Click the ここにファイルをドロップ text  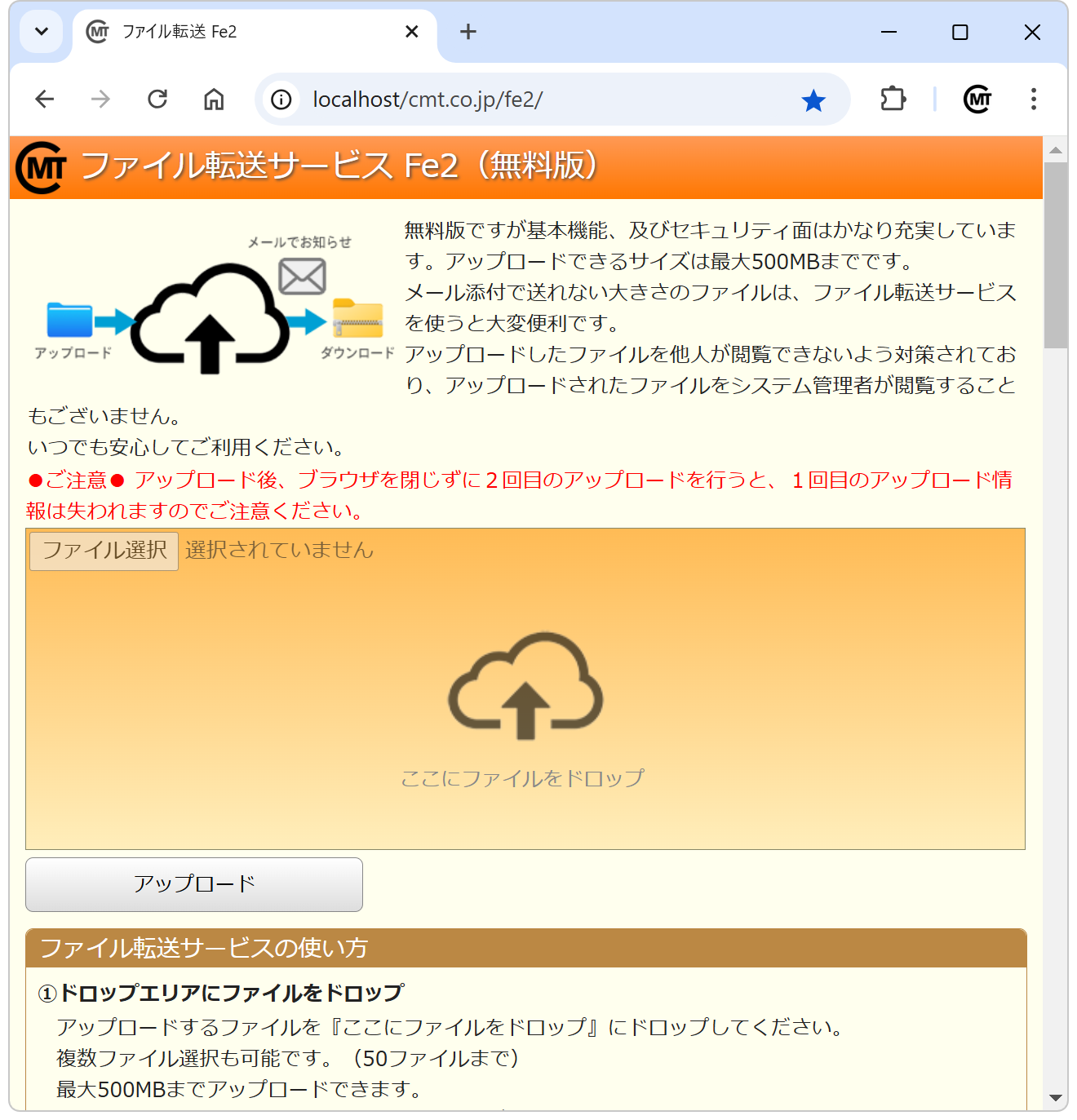pyautogui.click(x=523, y=778)
